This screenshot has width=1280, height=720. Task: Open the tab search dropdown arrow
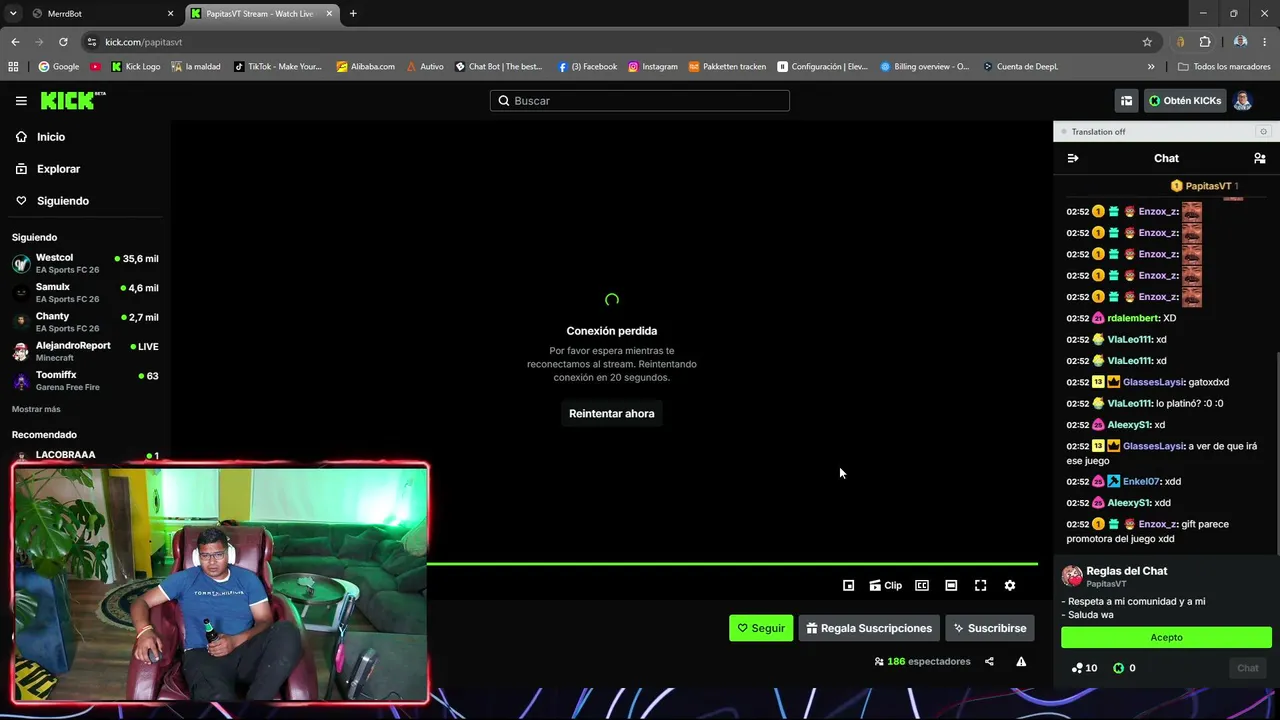pos(13,14)
